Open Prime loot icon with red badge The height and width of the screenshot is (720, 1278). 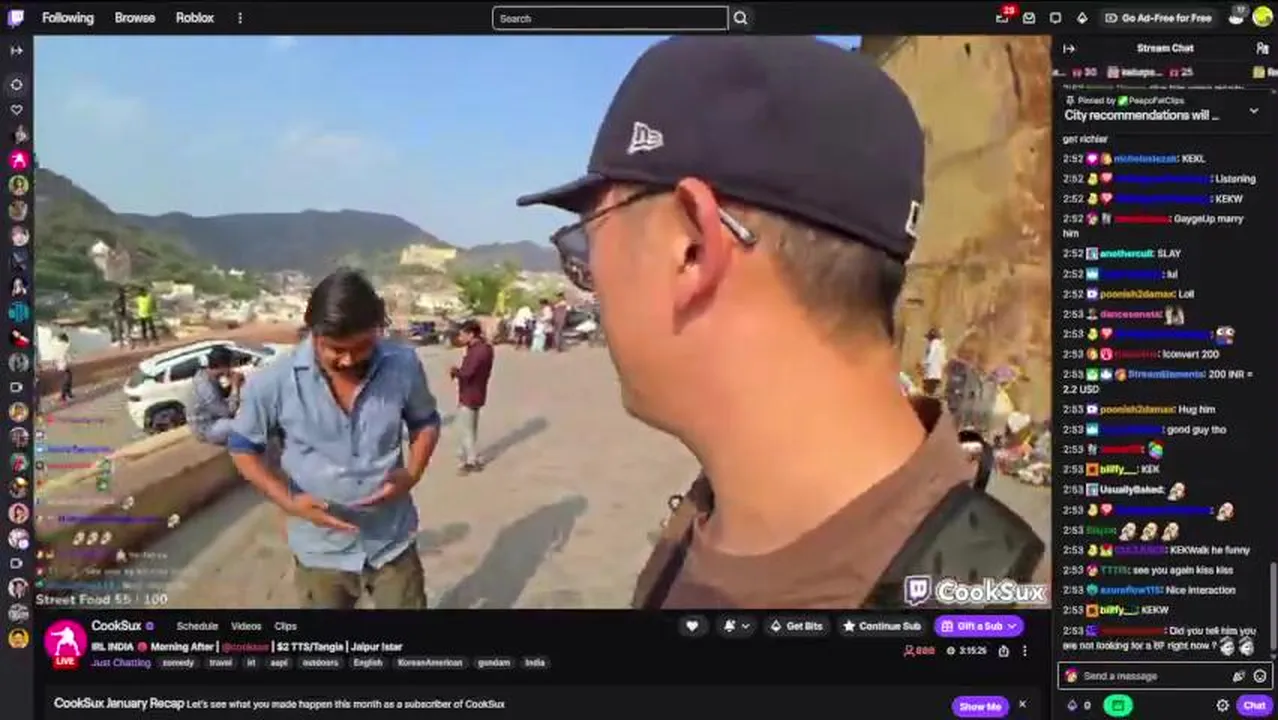1003,17
